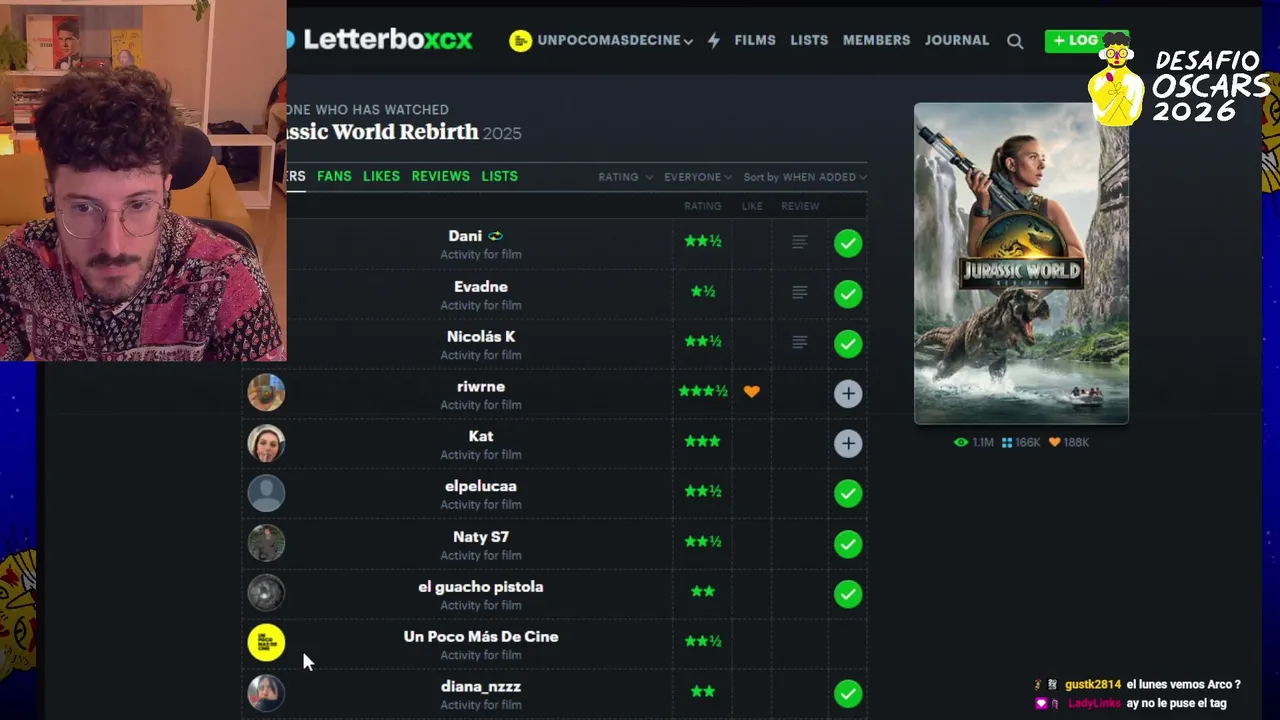Open the EVERYONE filter dropdown
Viewport: 1280px width, 720px height.
click(x=698, y=177)
